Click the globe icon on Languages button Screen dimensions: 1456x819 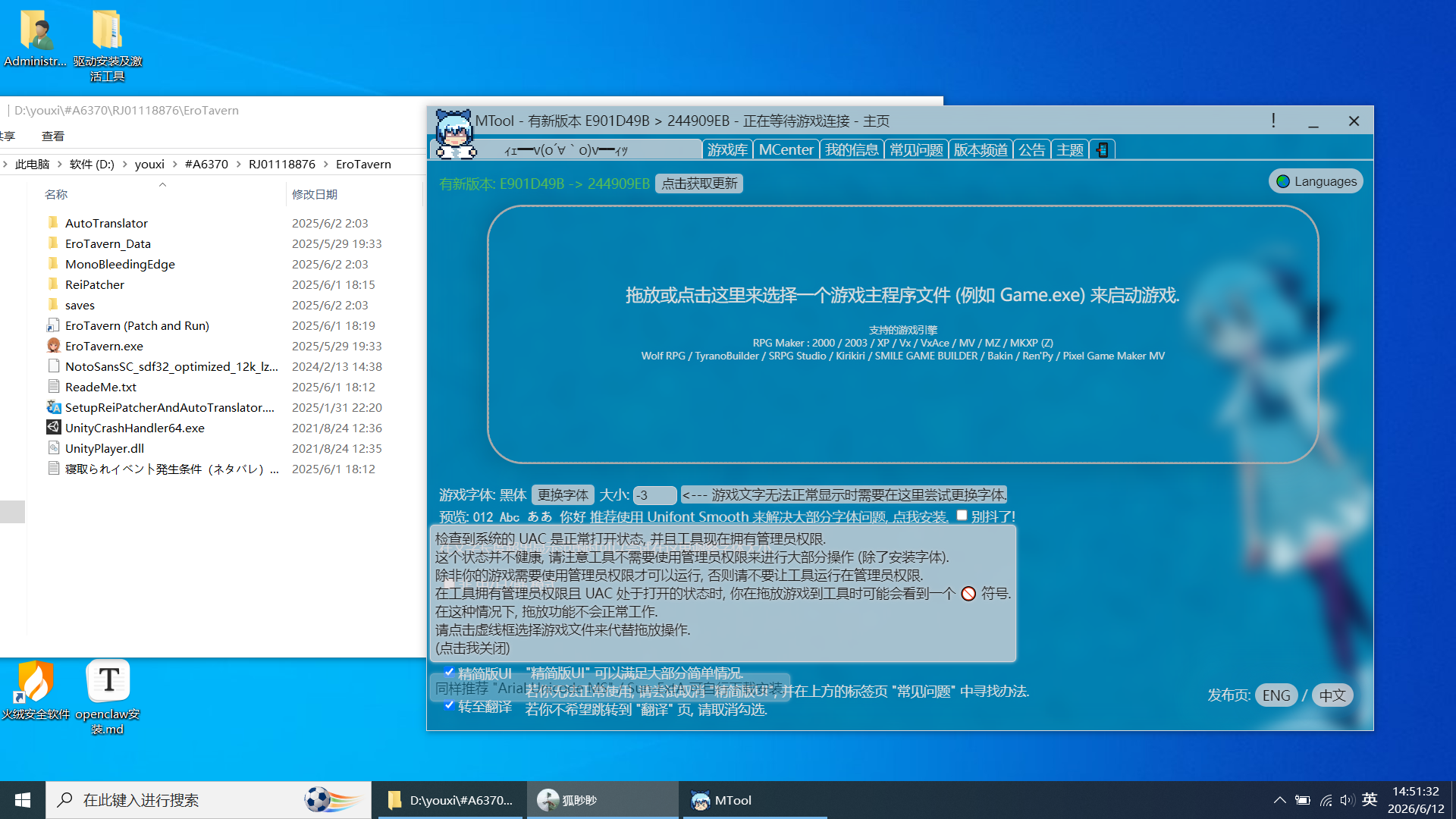(1283, 181)
